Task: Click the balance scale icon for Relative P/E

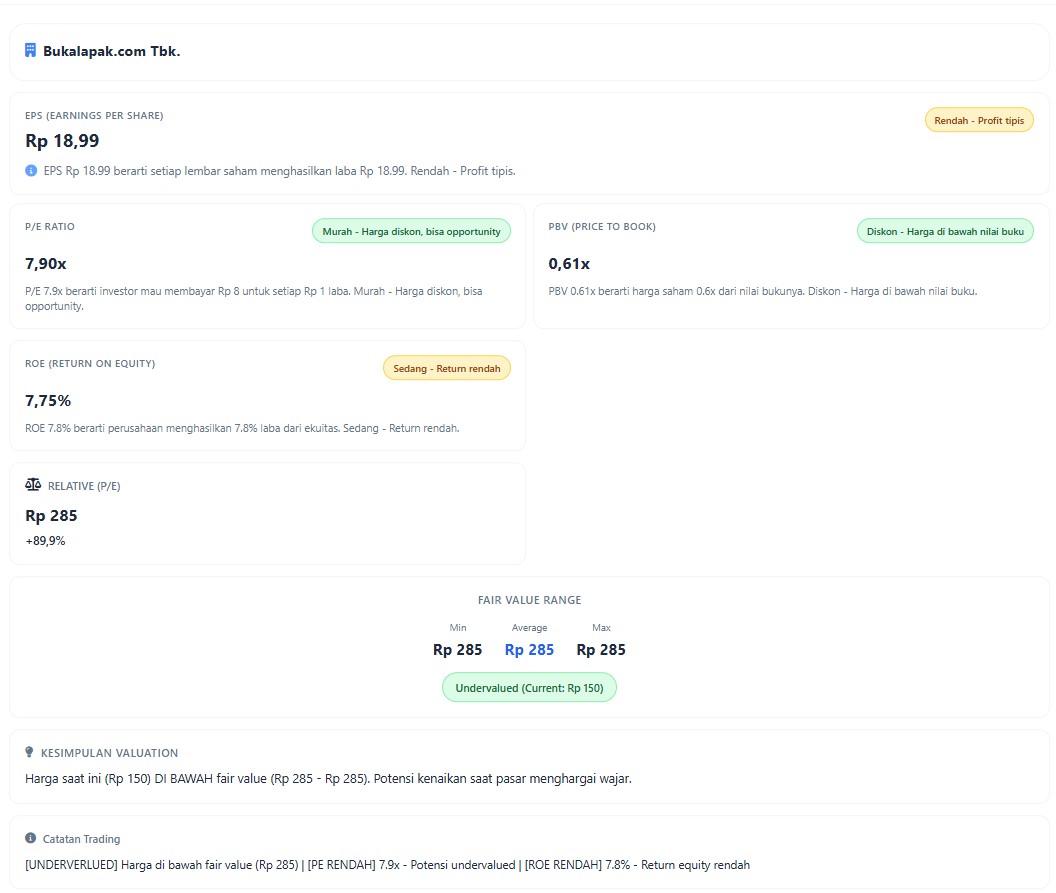Action: 33,485
